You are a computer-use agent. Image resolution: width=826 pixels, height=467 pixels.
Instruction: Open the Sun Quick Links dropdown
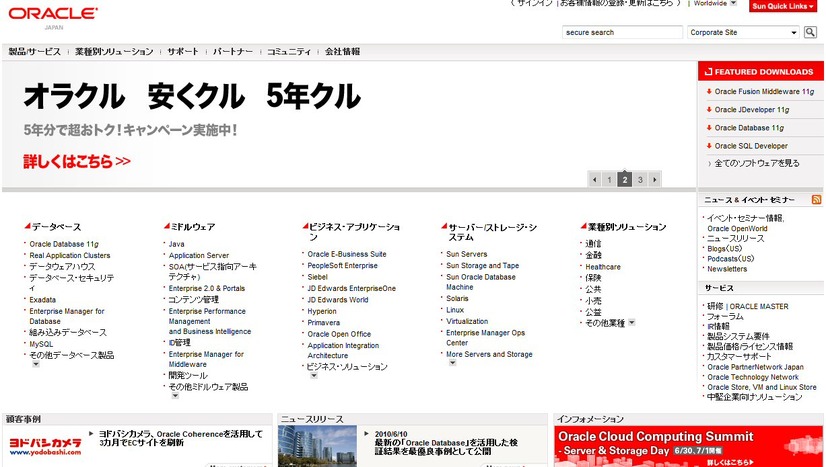tap(782, 6)
